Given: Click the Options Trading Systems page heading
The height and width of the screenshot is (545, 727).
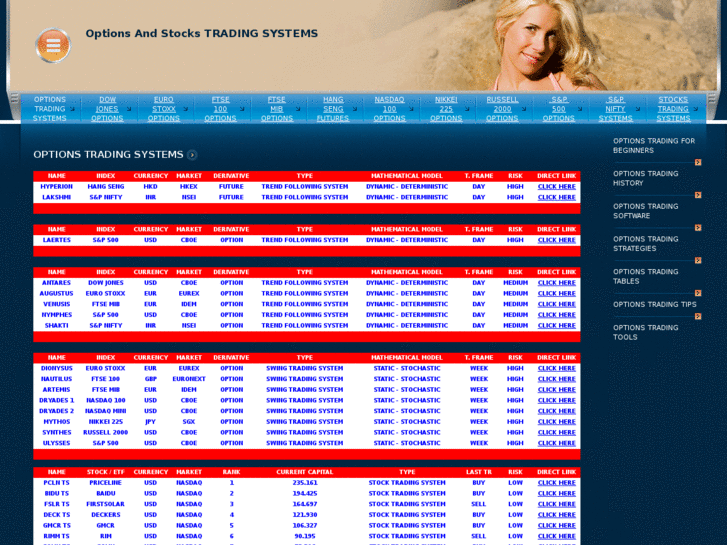Looking at the screenshot, I should click(108, 155).
